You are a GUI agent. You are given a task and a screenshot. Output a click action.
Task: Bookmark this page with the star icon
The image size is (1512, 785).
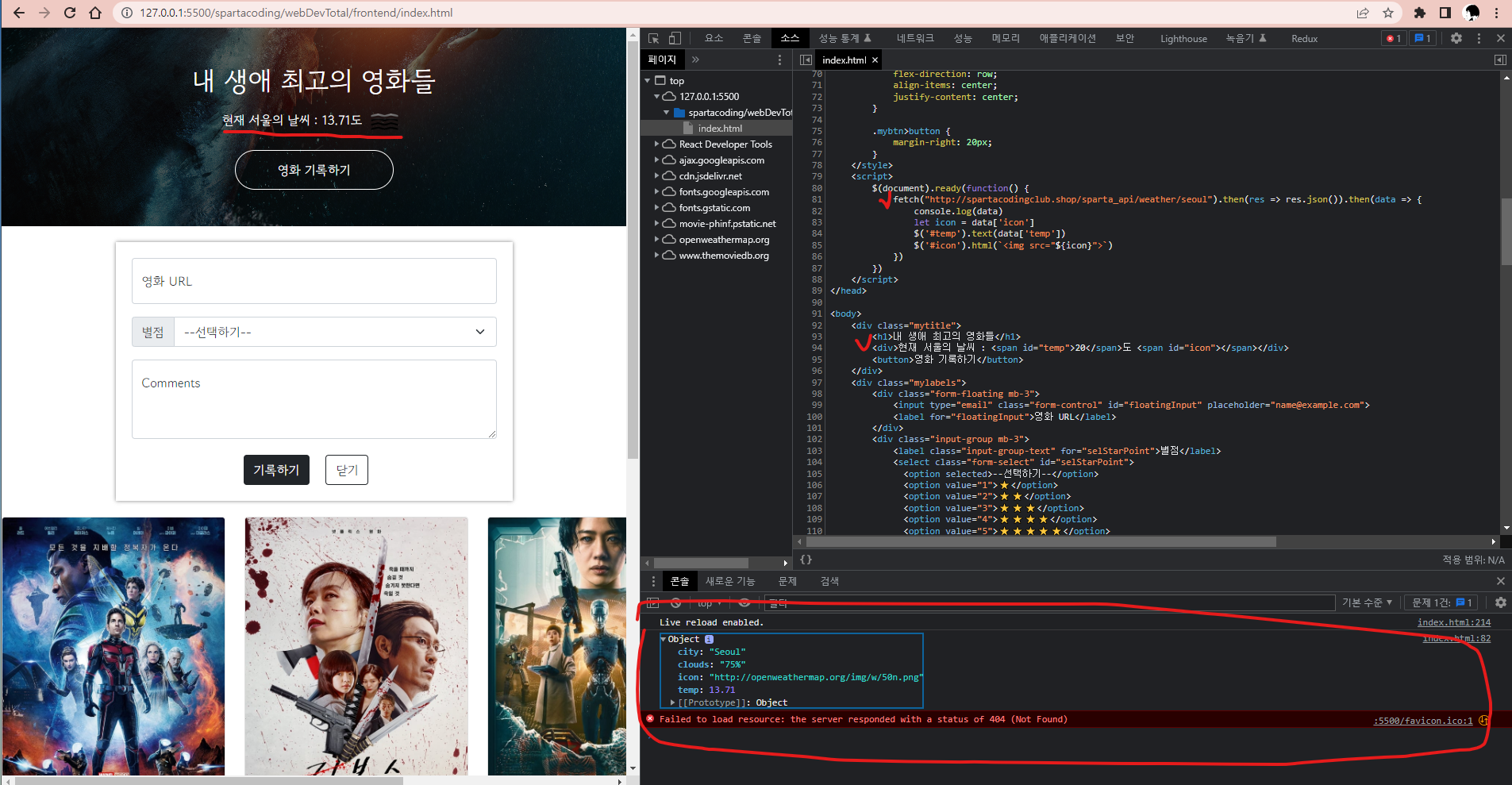point(1388,13)
